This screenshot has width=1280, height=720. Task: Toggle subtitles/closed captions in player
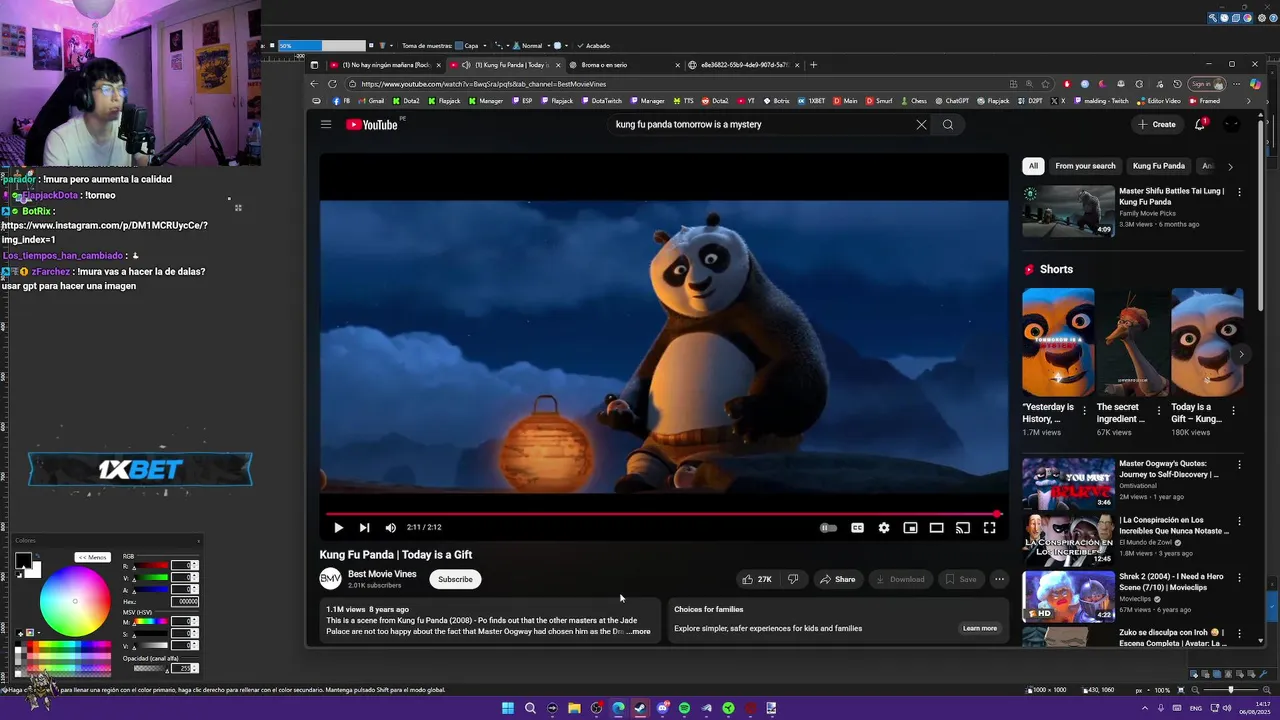[x=857, y=527]
